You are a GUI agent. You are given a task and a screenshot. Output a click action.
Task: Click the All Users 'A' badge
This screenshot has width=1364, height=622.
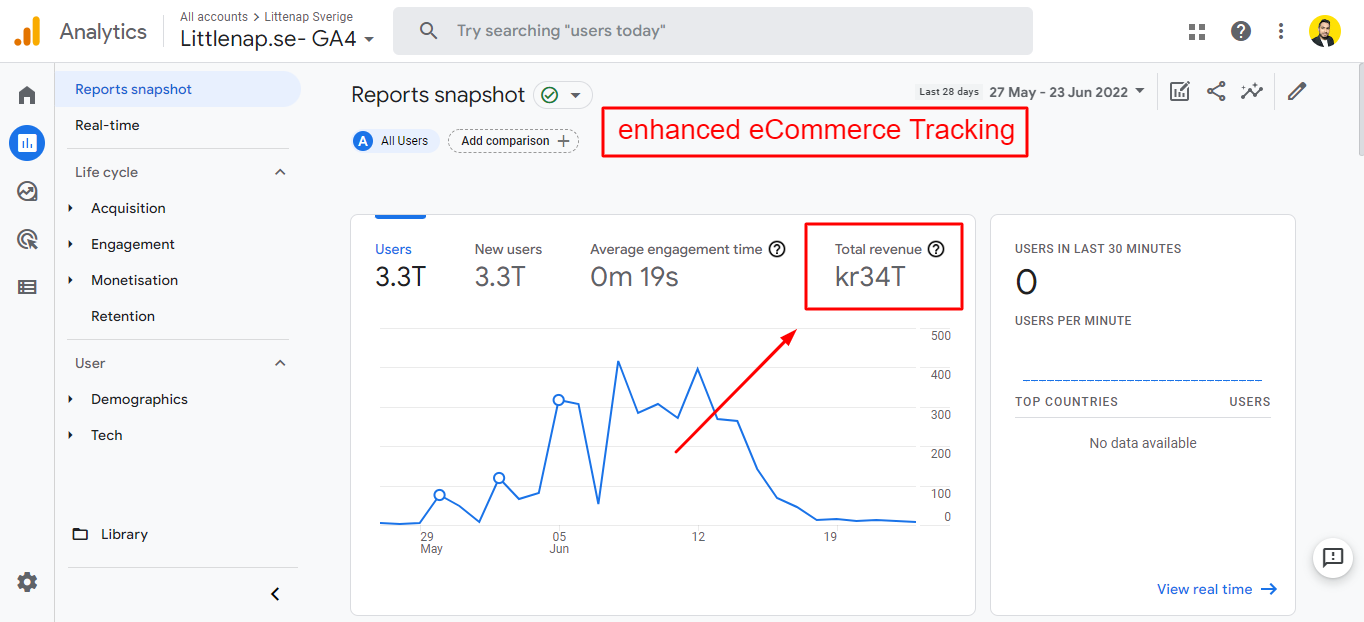363,141
